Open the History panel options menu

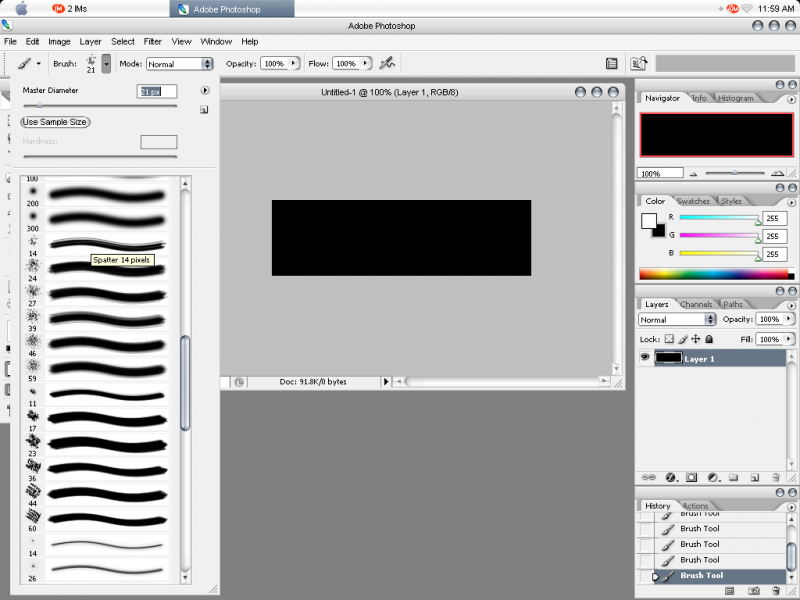[791, 507]
